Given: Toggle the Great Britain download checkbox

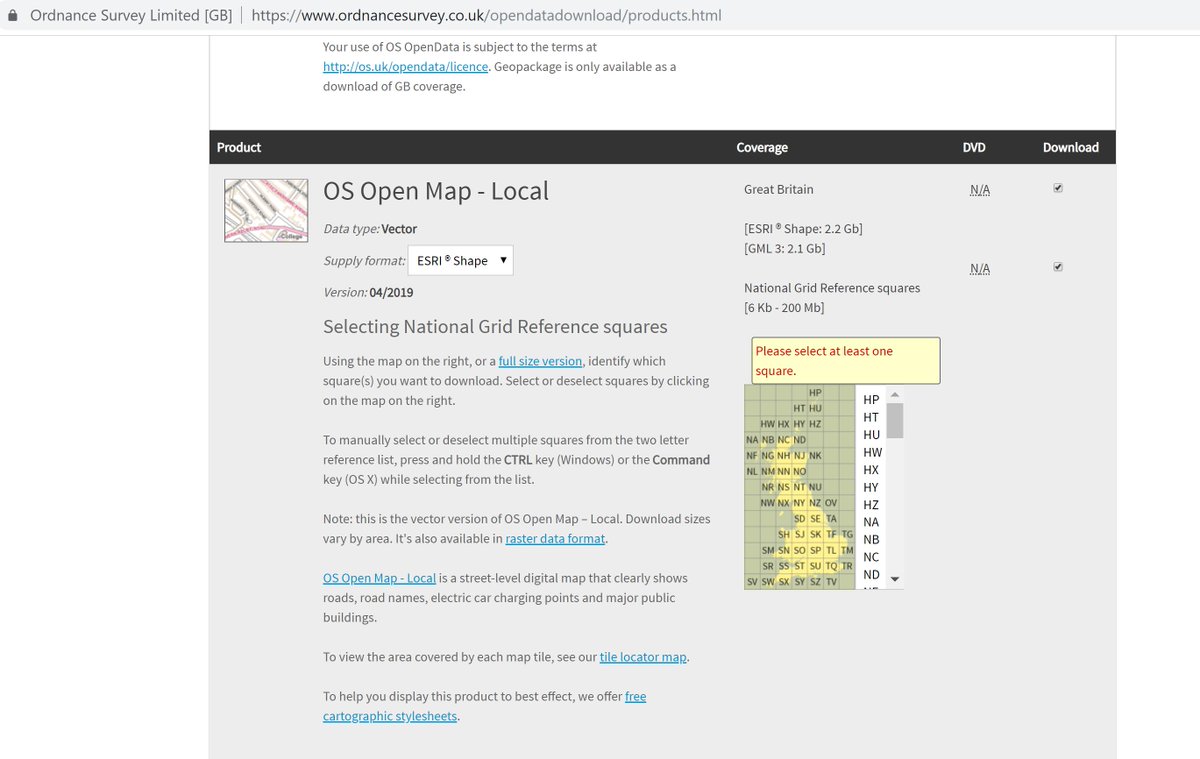Looking at the screenshot, I should click(x=1058, y=188).
